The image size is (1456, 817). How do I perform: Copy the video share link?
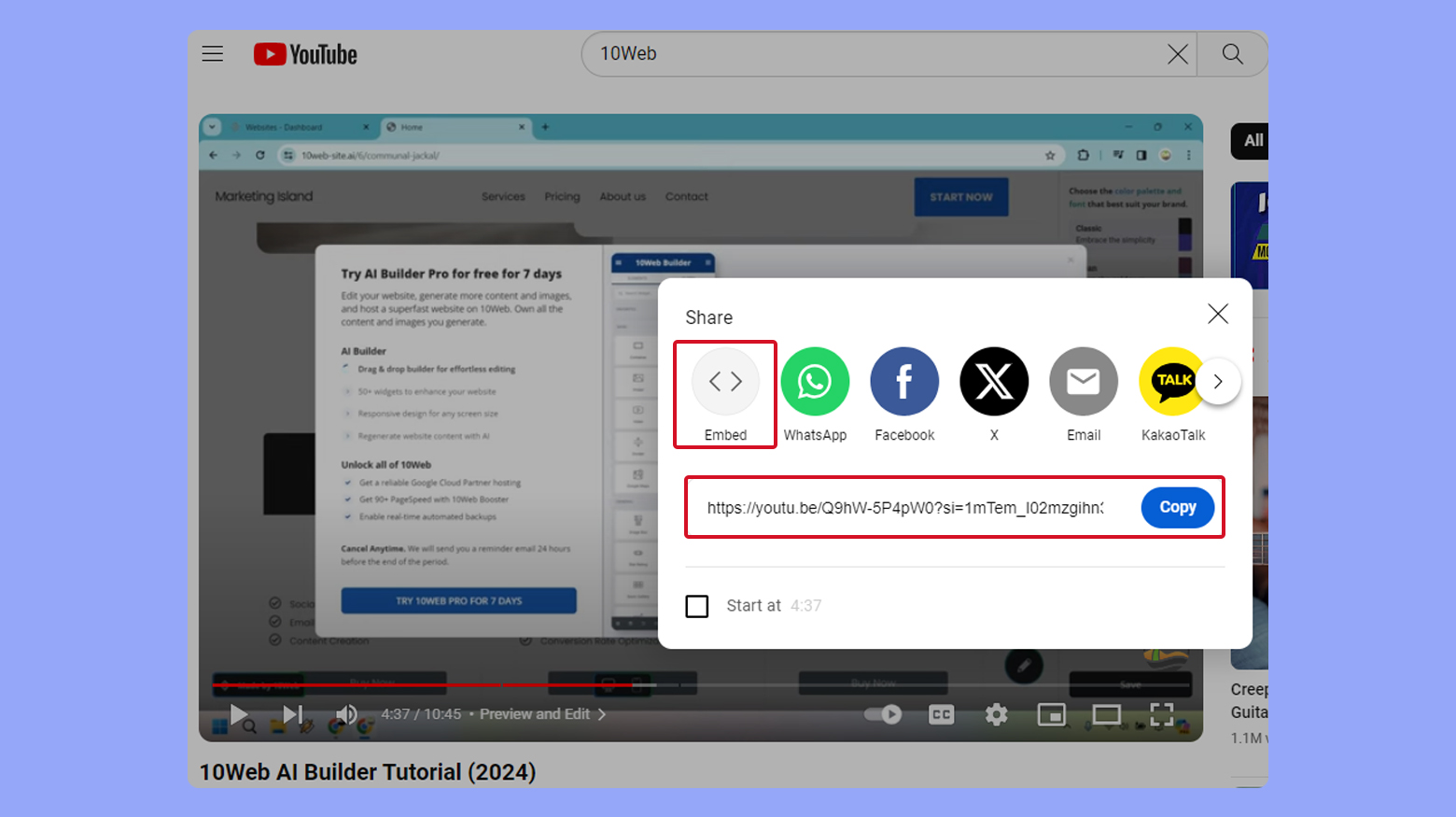click(1177, 507)
